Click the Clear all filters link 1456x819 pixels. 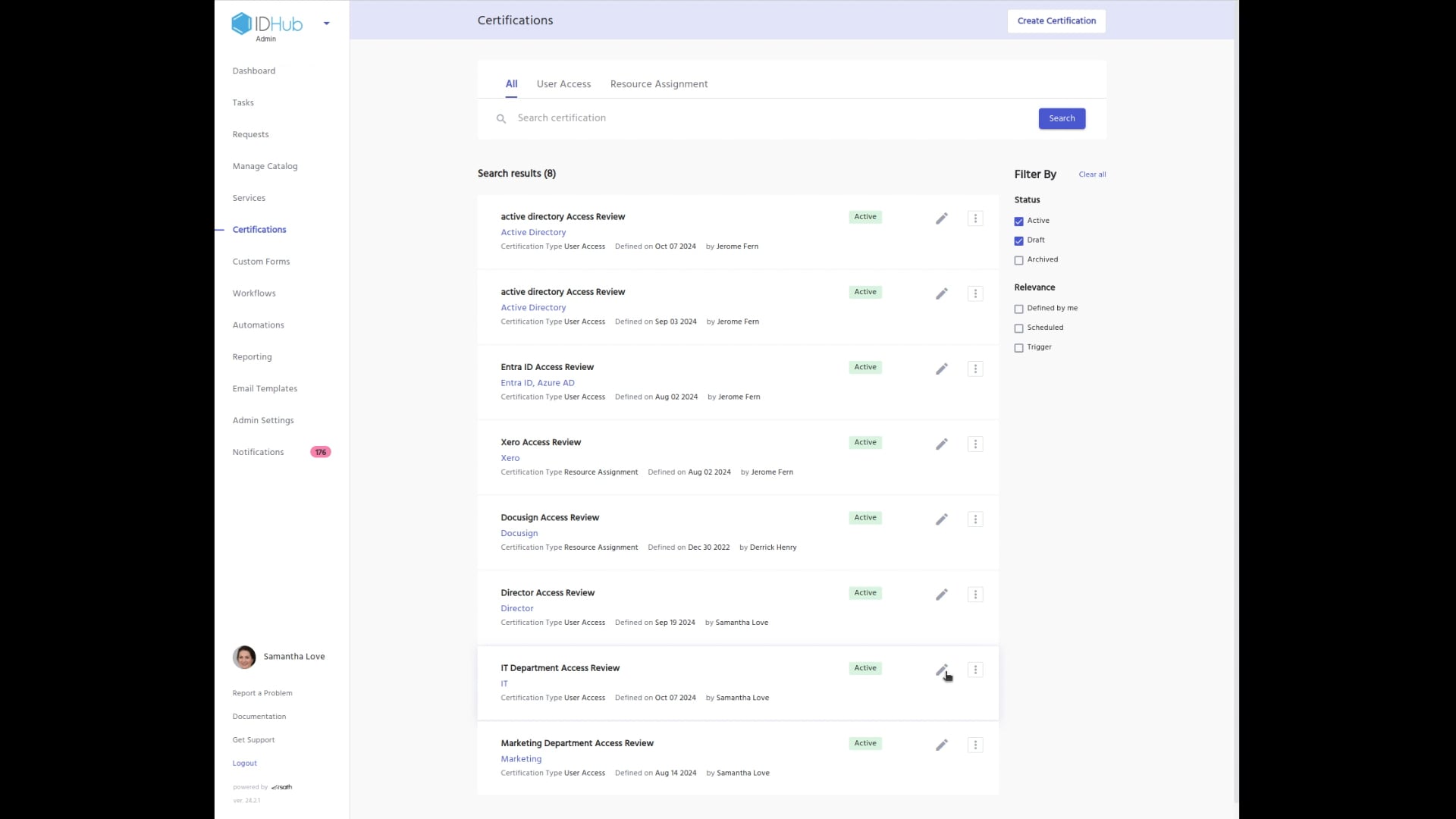coord(1093,174)
